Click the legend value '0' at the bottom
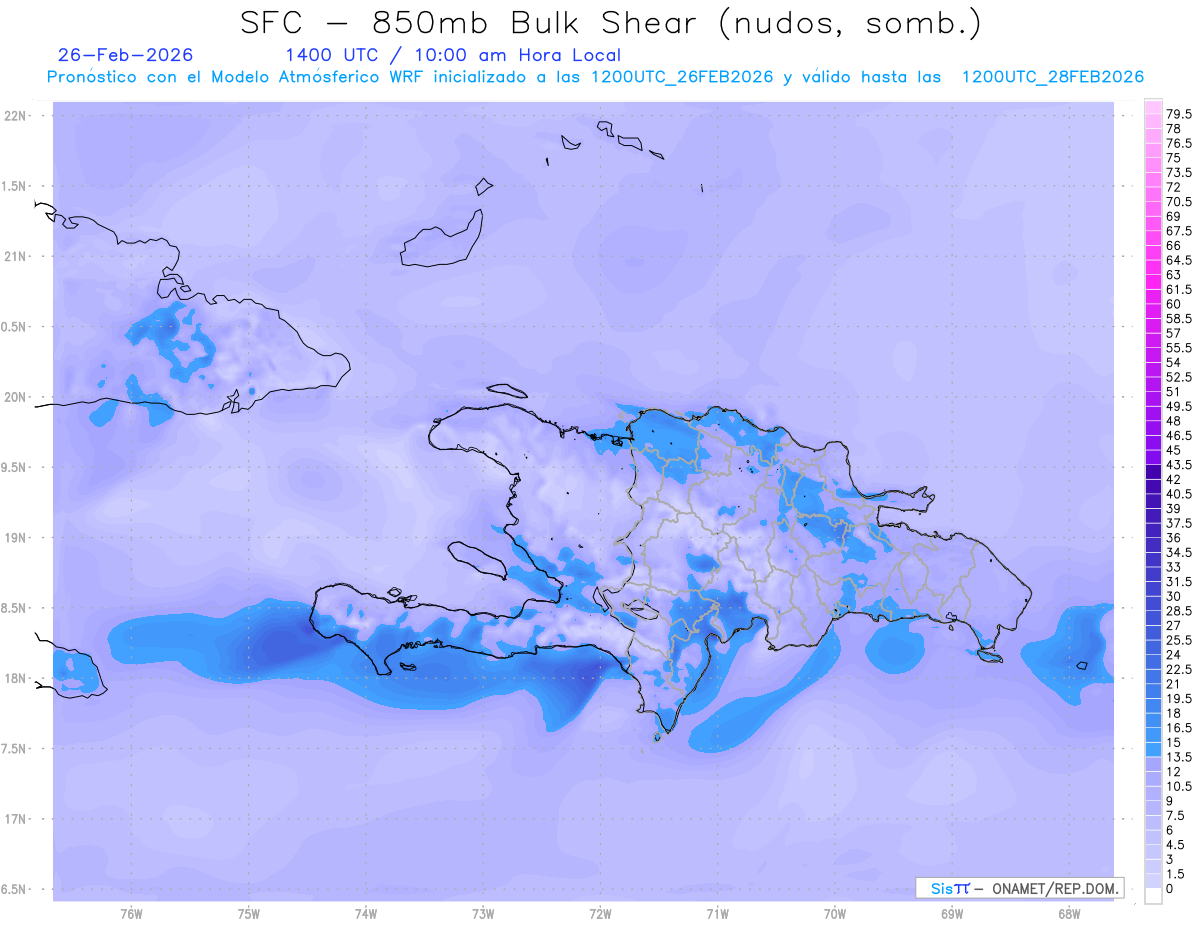This screenshot has width=1200, height=927. tap(1171, 888)
